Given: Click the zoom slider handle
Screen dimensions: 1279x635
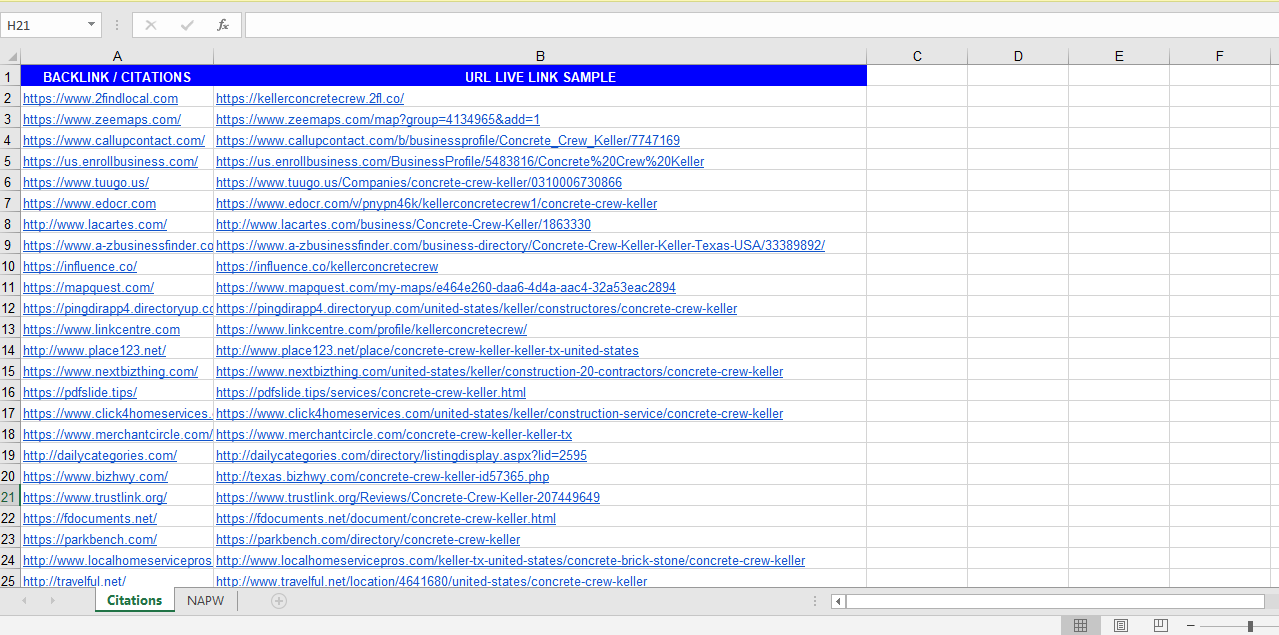Looking at the screenshot, I should (1250, 626).
